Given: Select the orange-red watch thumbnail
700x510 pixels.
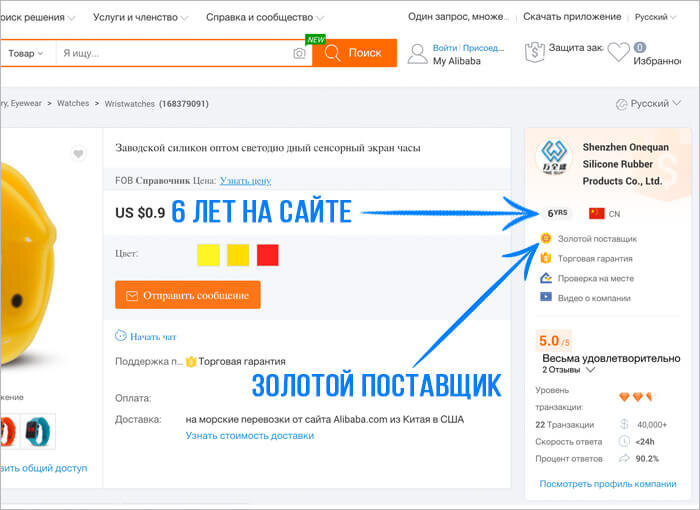Looking at the screenshot, I should point(8,431).
